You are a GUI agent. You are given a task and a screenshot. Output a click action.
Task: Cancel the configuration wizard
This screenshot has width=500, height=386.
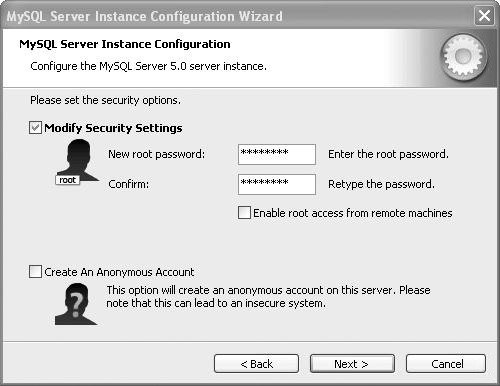(446, 364)
